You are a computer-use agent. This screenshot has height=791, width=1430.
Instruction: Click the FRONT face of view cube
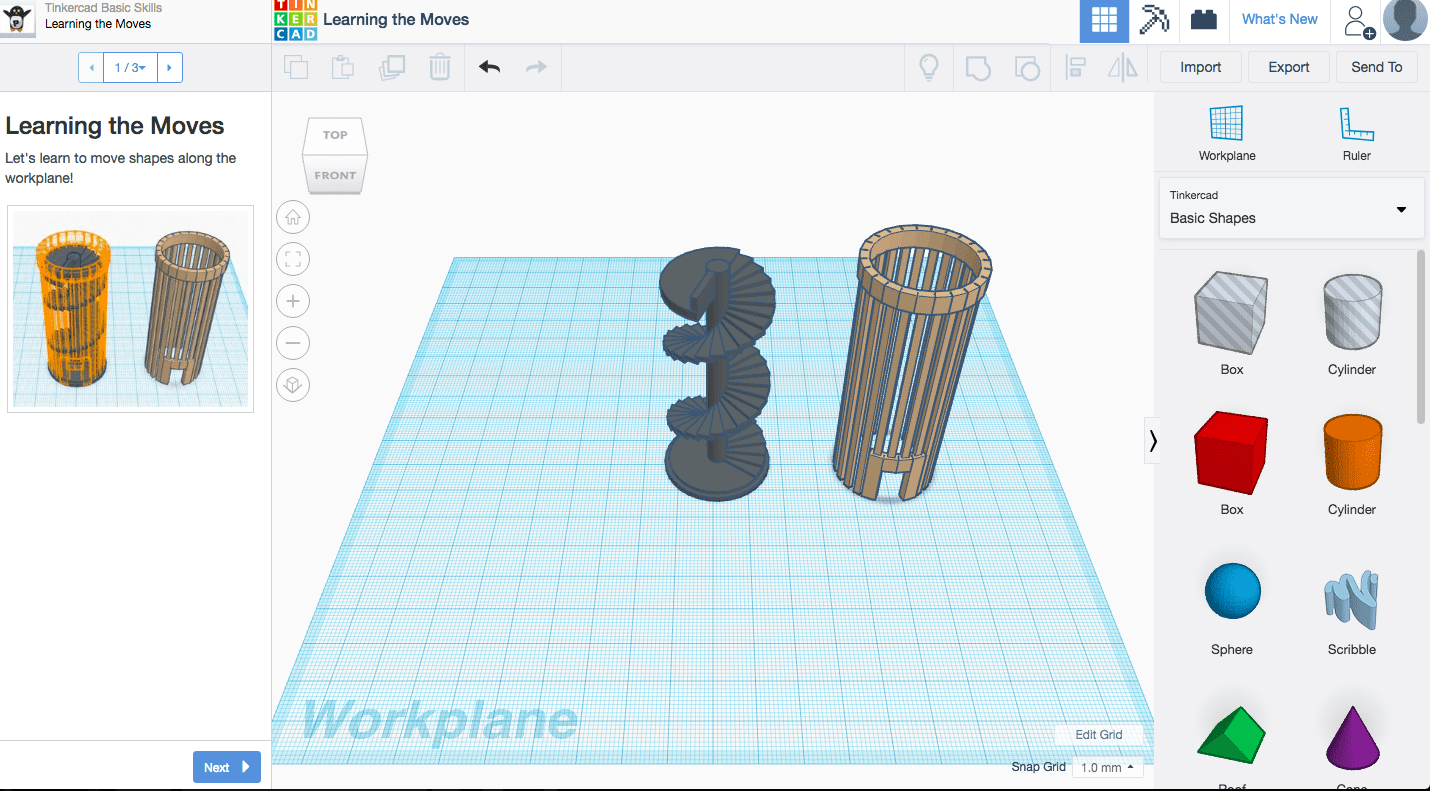tap(335, 175)
